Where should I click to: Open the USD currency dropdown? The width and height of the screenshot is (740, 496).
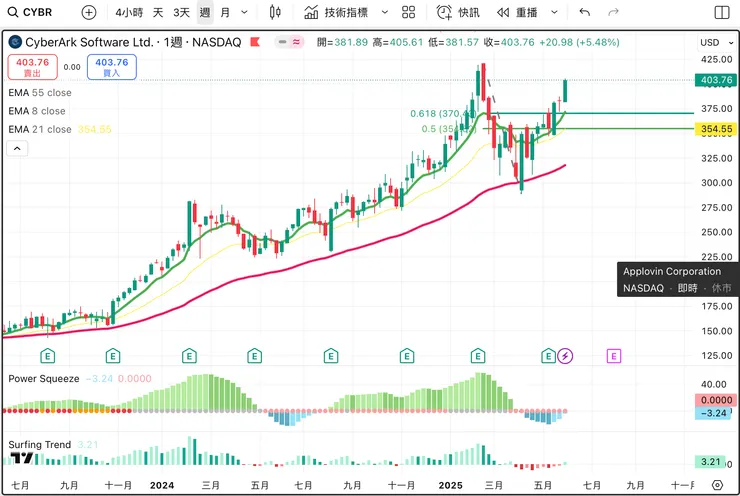tap(716, 42)
